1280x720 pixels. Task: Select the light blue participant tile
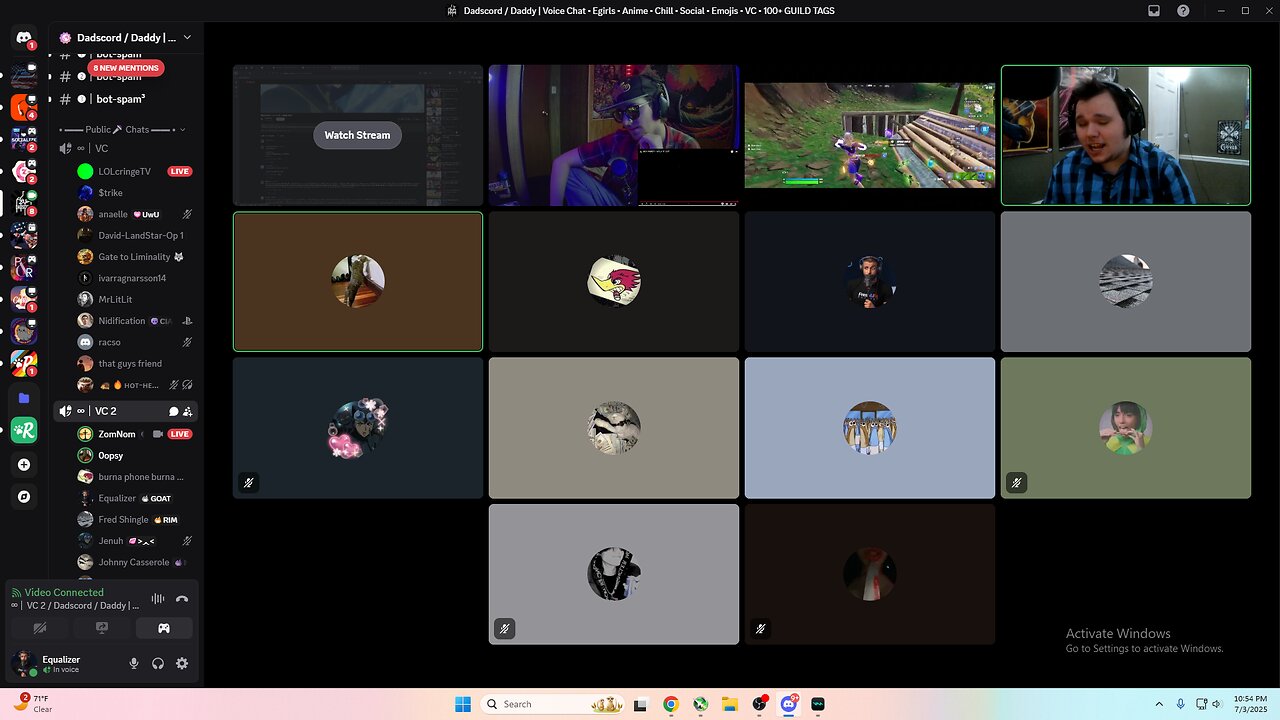point(870,427)
